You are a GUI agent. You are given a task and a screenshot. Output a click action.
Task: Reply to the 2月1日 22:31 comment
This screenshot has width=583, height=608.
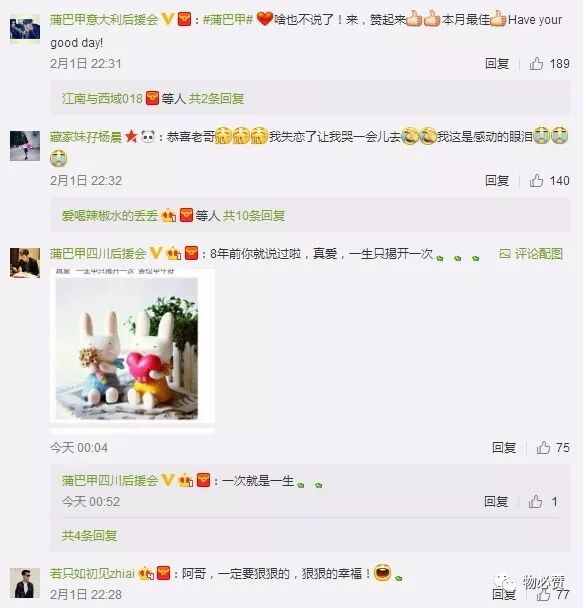click(497, 63)
